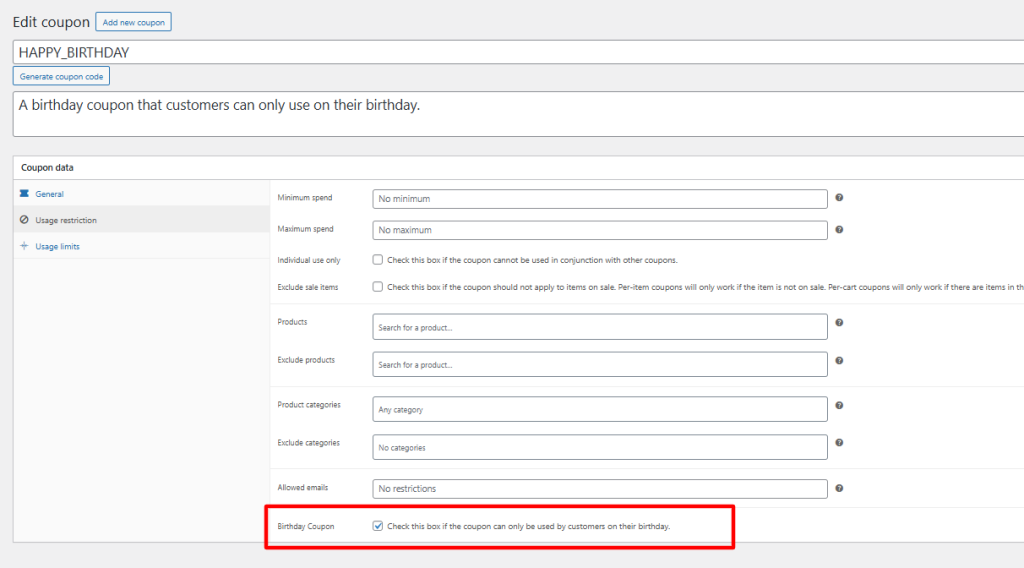Enable the Individual use only checkbox
The height and width of the screenshot is (568, 1024).
377,260
